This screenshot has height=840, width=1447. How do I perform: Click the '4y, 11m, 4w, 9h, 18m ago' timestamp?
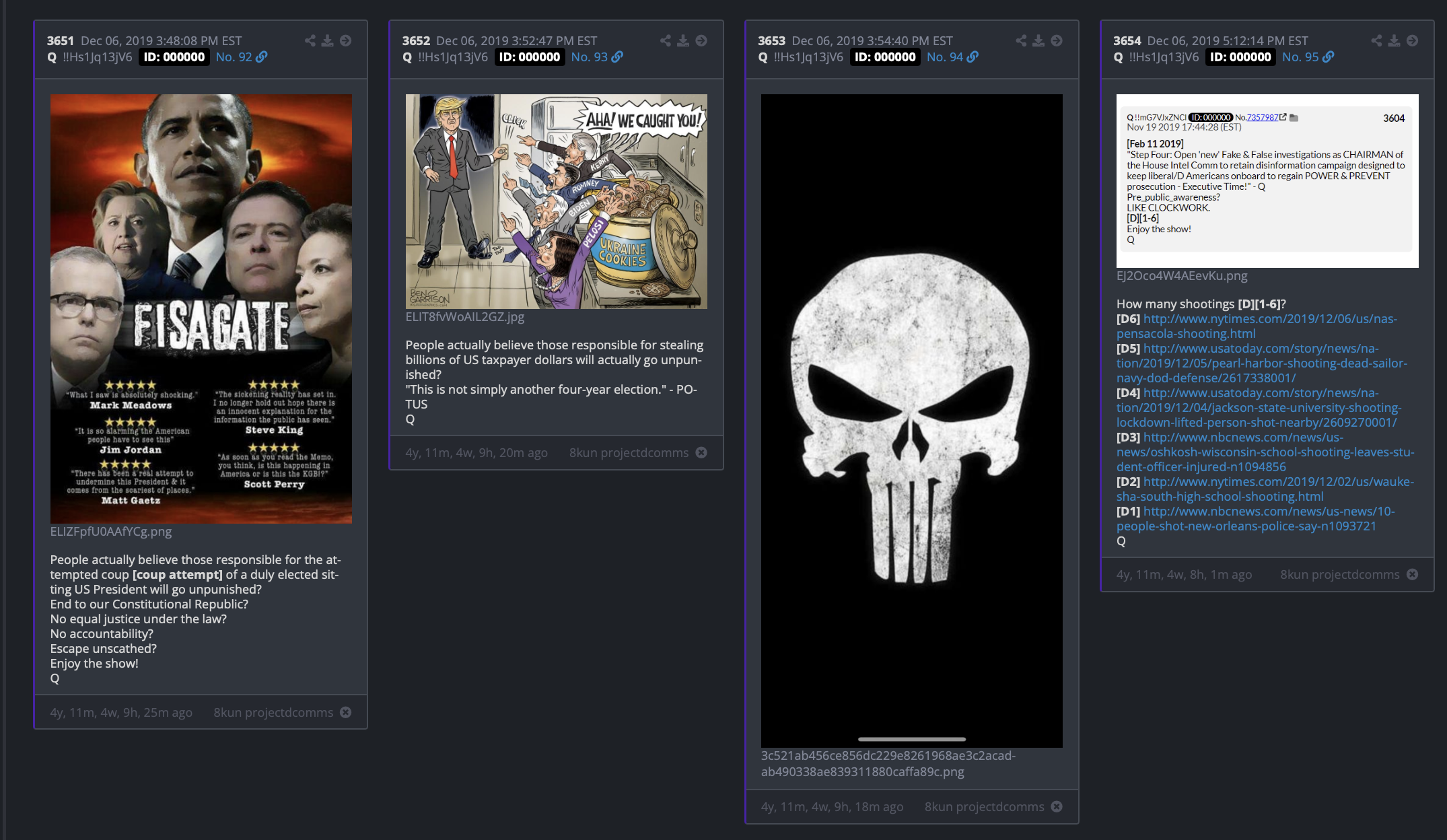(832, 806)
